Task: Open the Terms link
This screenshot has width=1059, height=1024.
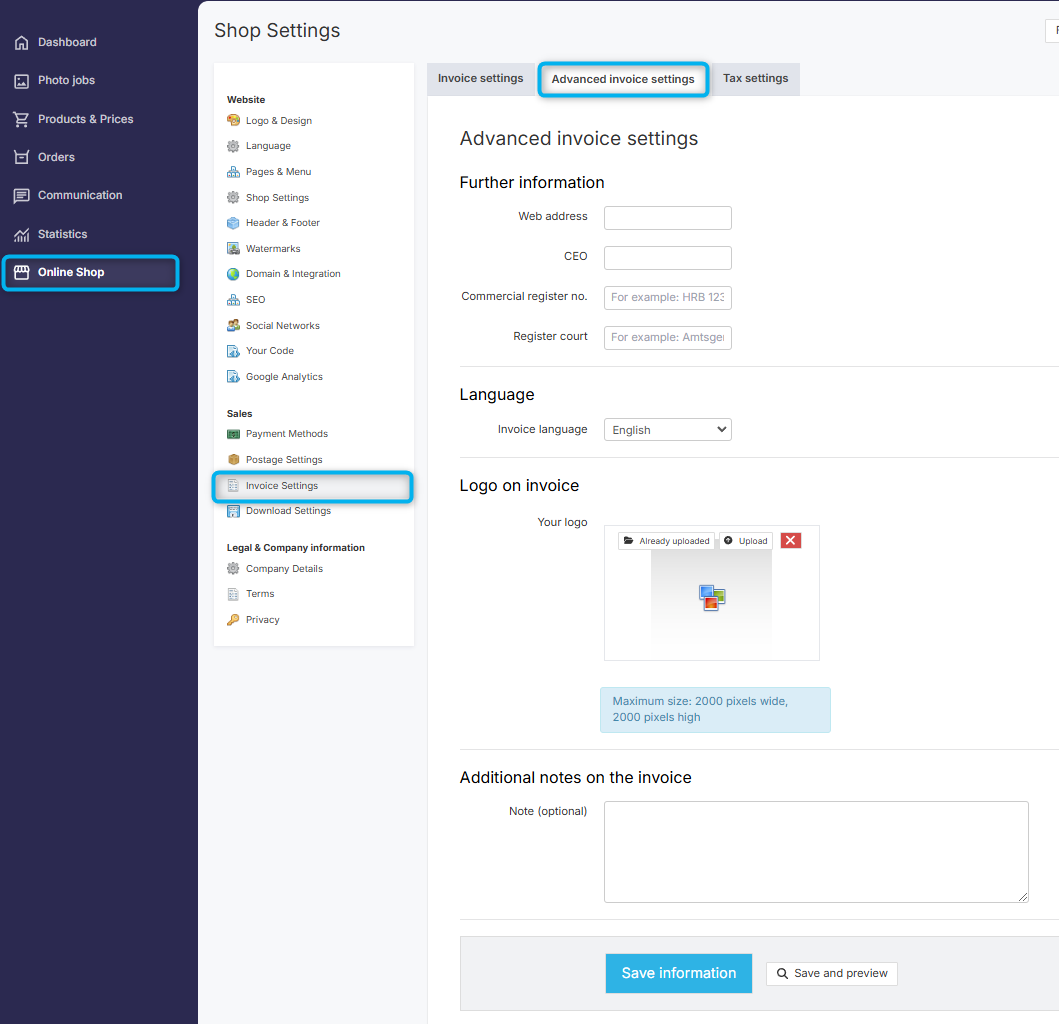Action: click(260, 594)
